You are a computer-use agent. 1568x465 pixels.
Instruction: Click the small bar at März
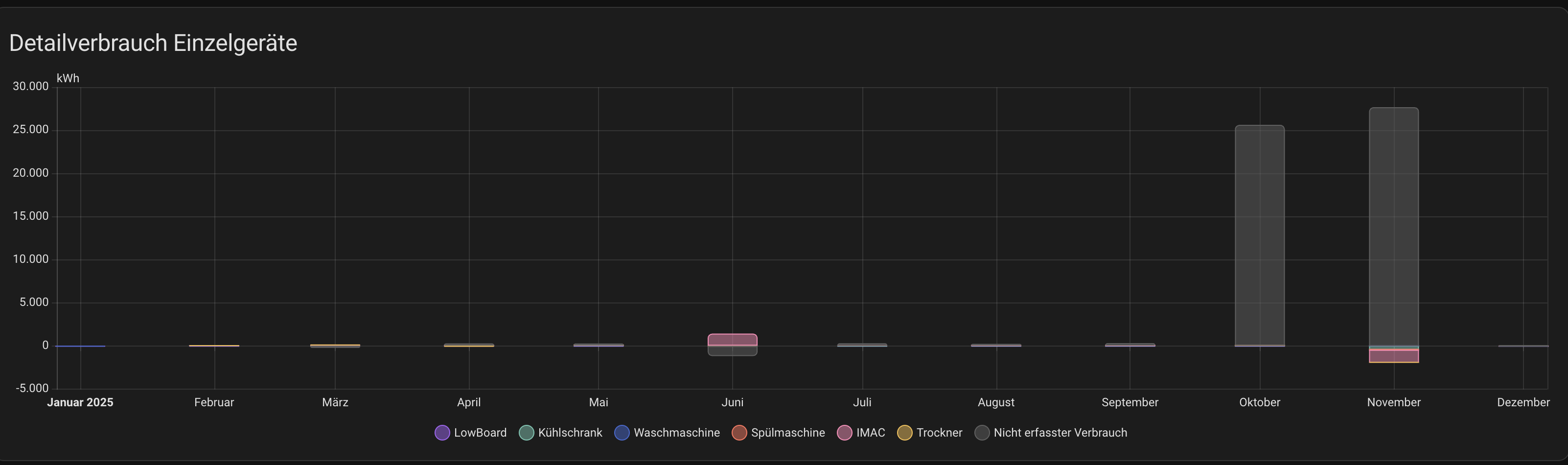(335, 346)
